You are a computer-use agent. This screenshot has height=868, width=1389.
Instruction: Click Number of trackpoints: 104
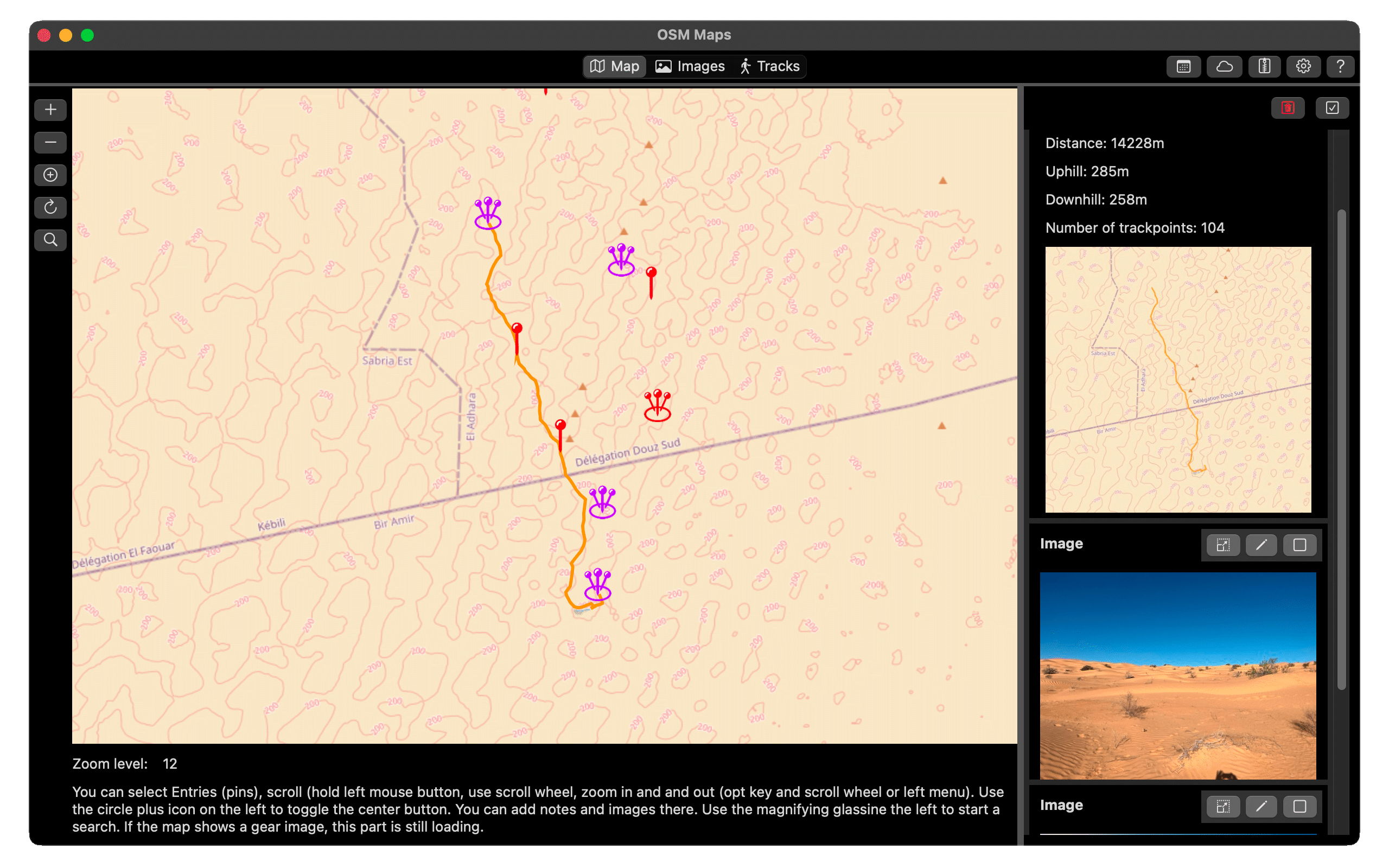pos(1135,227)
